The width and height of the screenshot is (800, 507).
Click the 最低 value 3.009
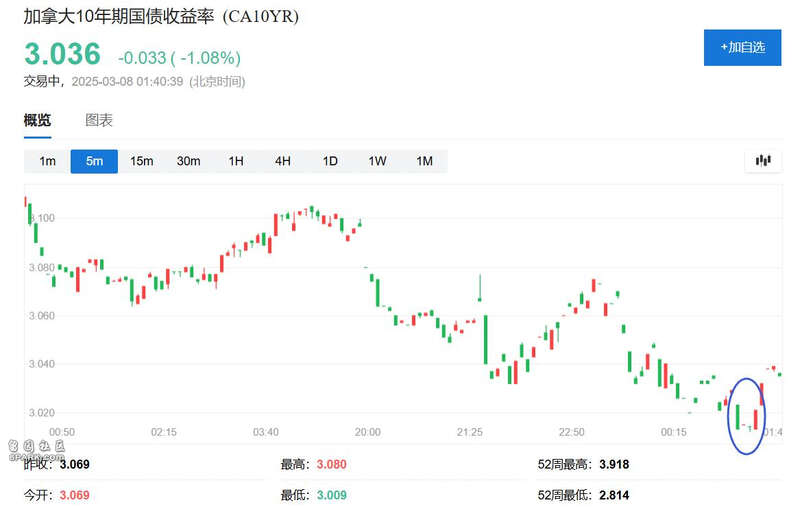click(x=332, y=495)
